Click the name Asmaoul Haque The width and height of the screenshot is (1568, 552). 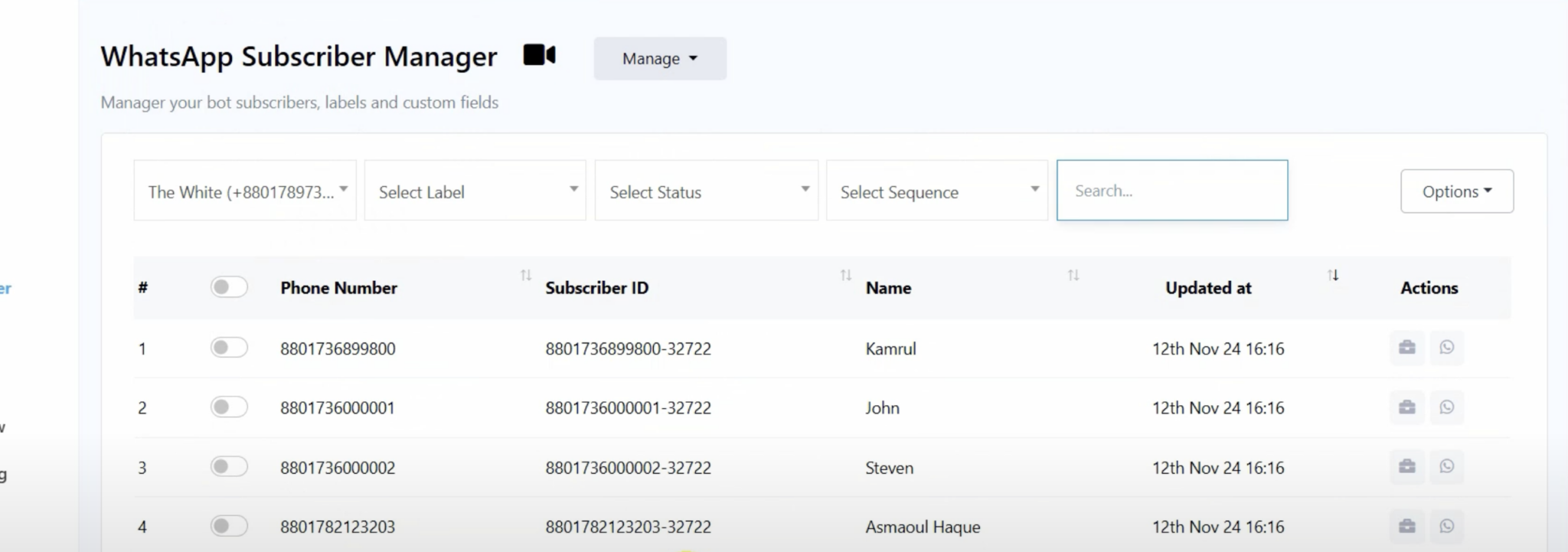coord(923,527)
